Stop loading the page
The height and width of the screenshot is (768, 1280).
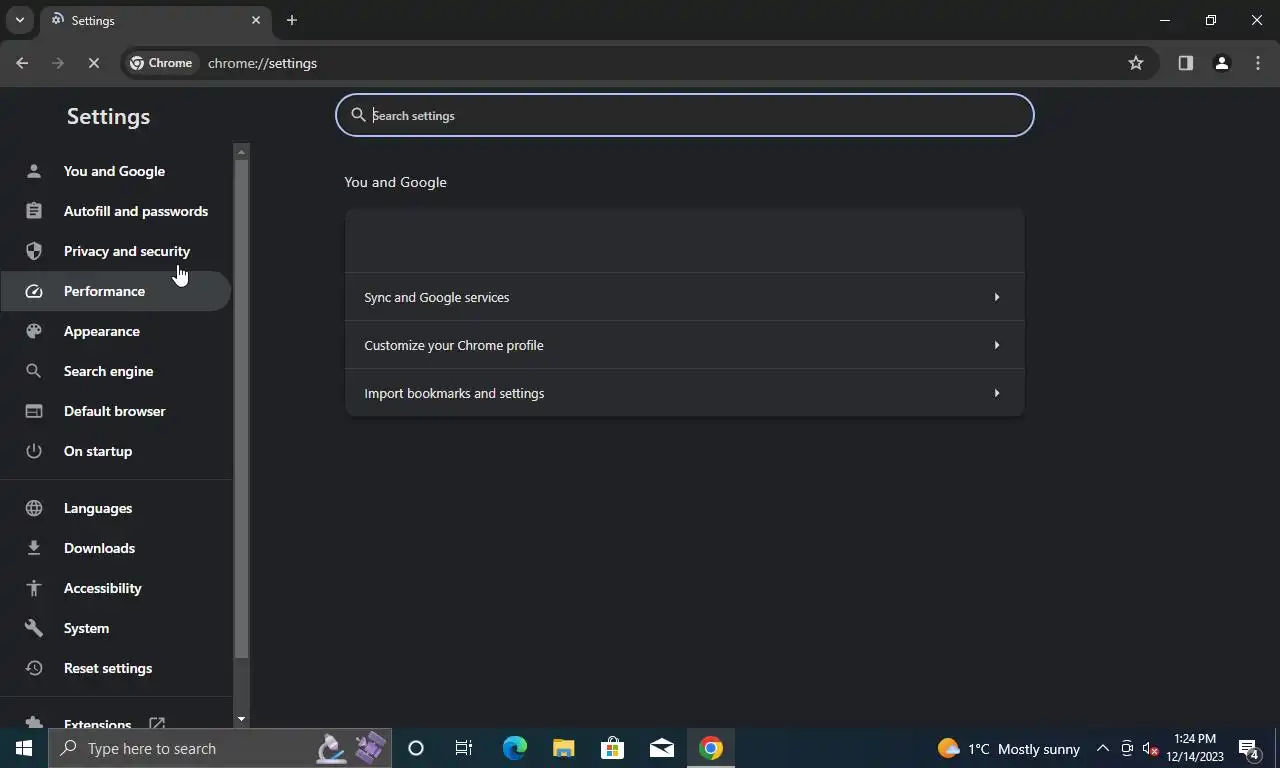(x=93, y=63)
